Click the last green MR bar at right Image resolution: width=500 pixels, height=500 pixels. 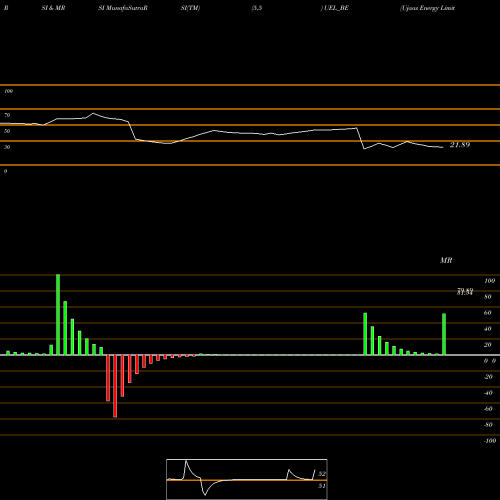[444, 334]
